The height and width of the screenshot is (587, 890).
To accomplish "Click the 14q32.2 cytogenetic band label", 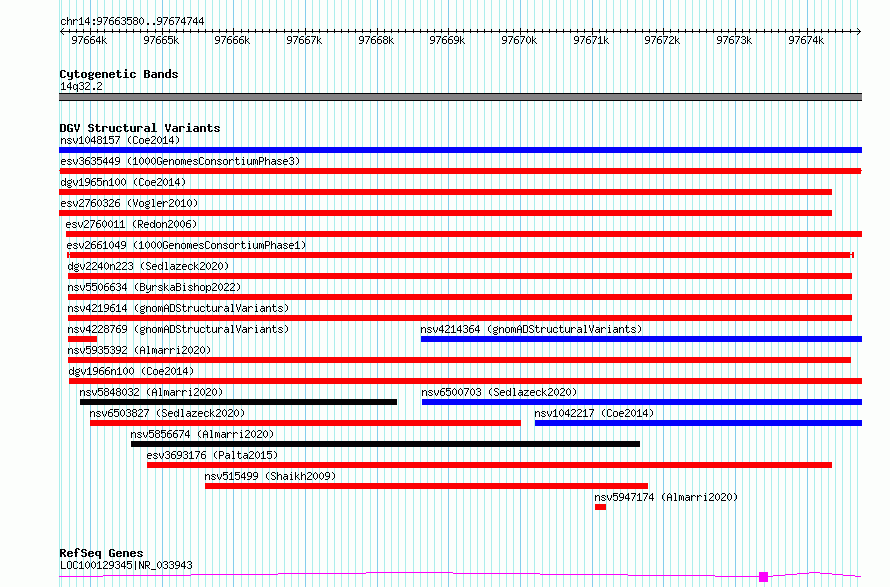I will pyautogui.click(x=81, y=86).
